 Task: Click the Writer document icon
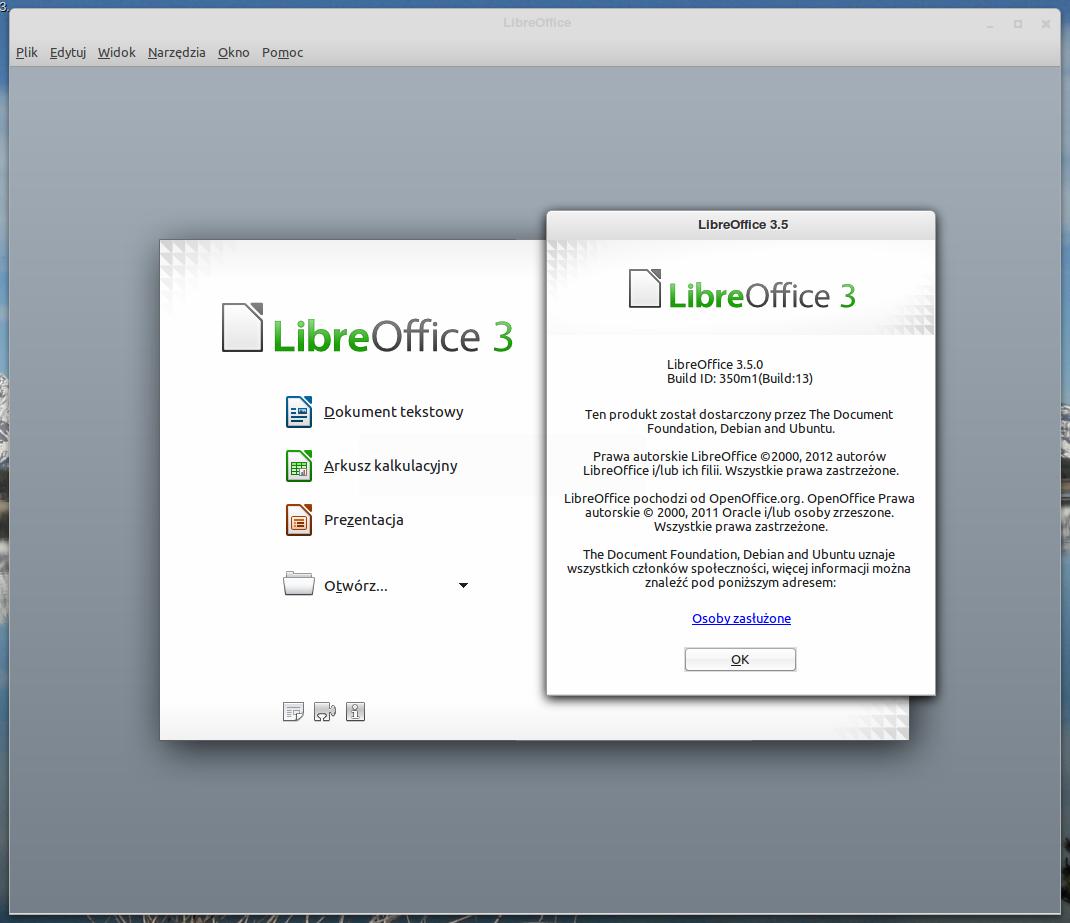pos(299,412)
